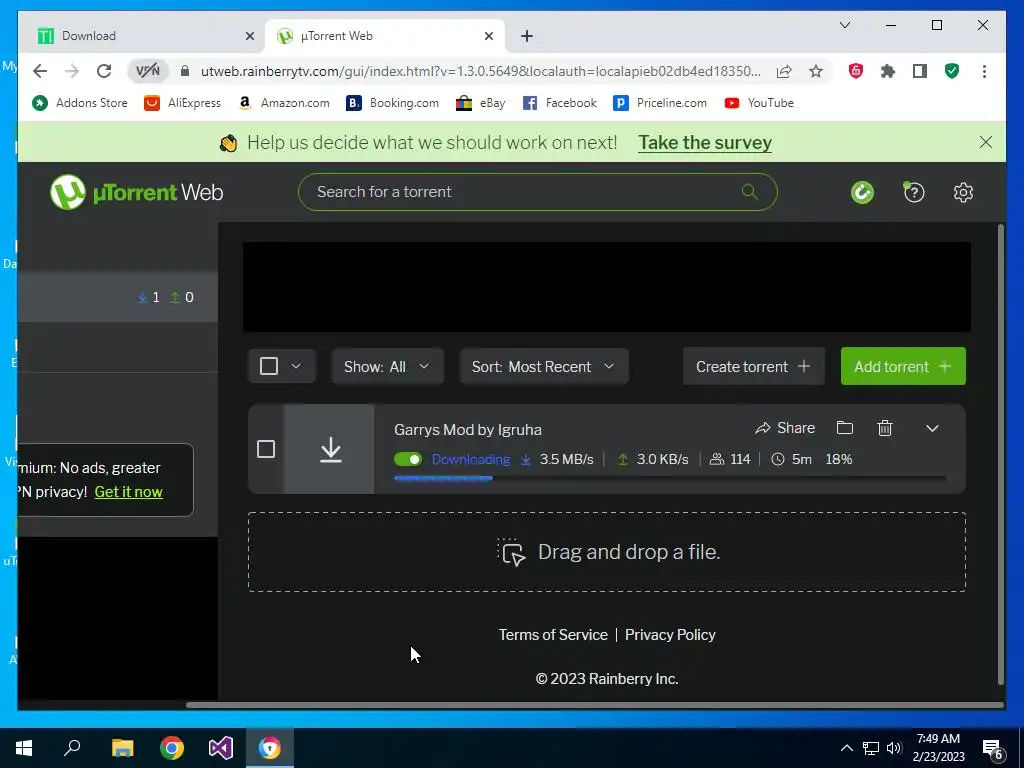The width and height of the screenshot is (1024, 768).
Task: Open the Facebook bookmark
Action: (x=560, y=103)
